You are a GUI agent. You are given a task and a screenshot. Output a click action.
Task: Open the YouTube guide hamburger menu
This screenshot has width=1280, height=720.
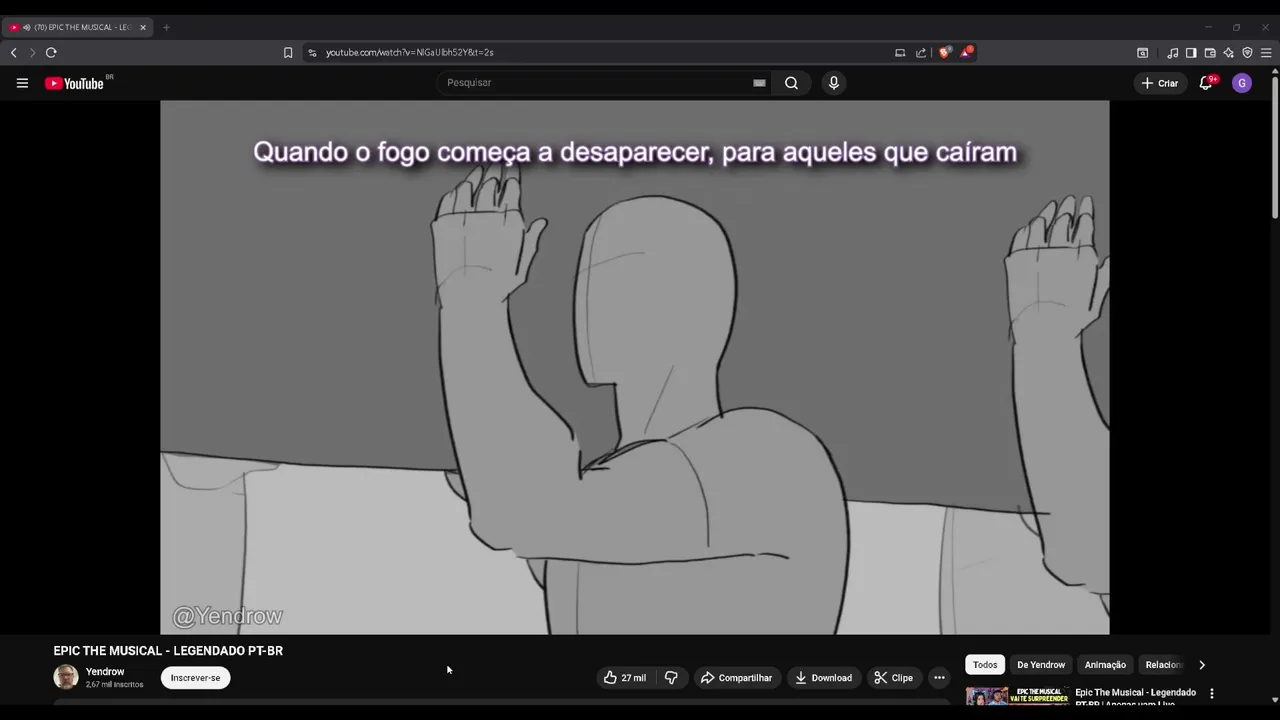click(x=22, y=83)
